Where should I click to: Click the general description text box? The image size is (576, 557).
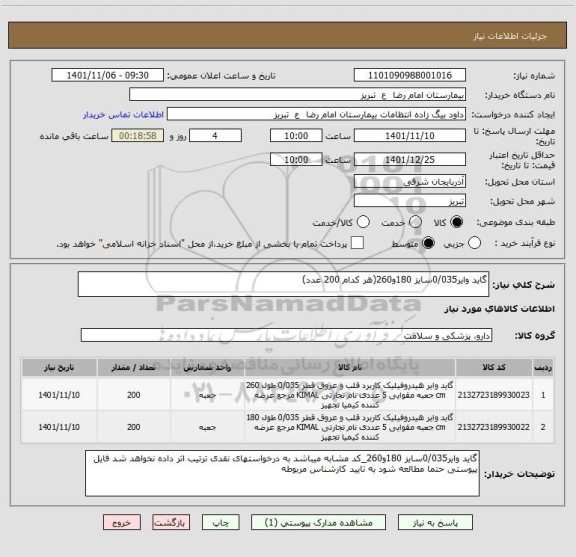coord(283,284)
